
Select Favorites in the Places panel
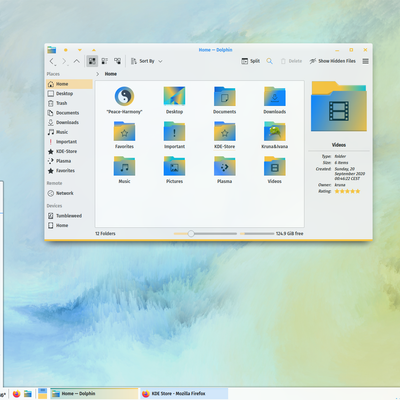tap(69, 171)
